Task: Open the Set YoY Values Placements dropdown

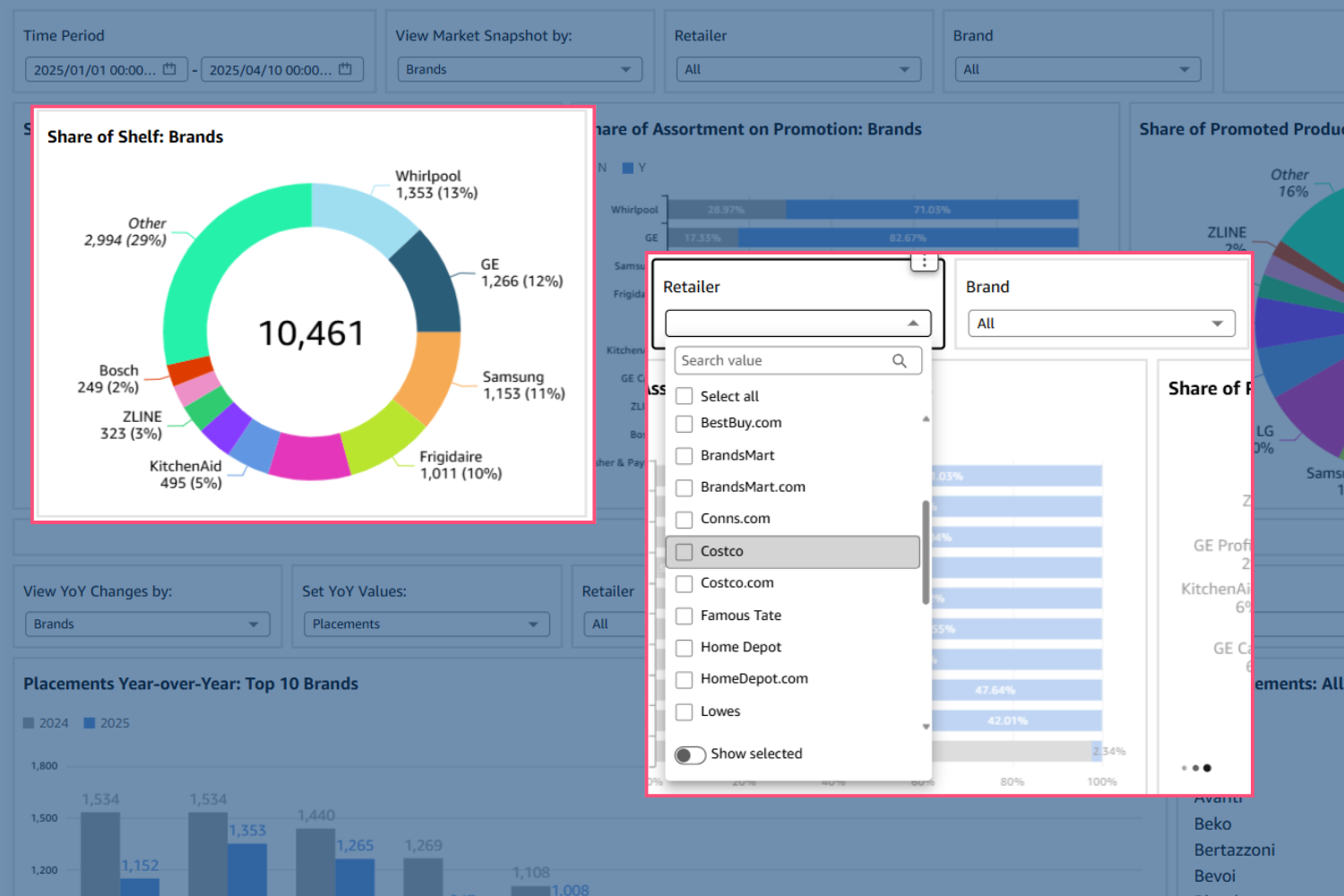Action: 426,624
